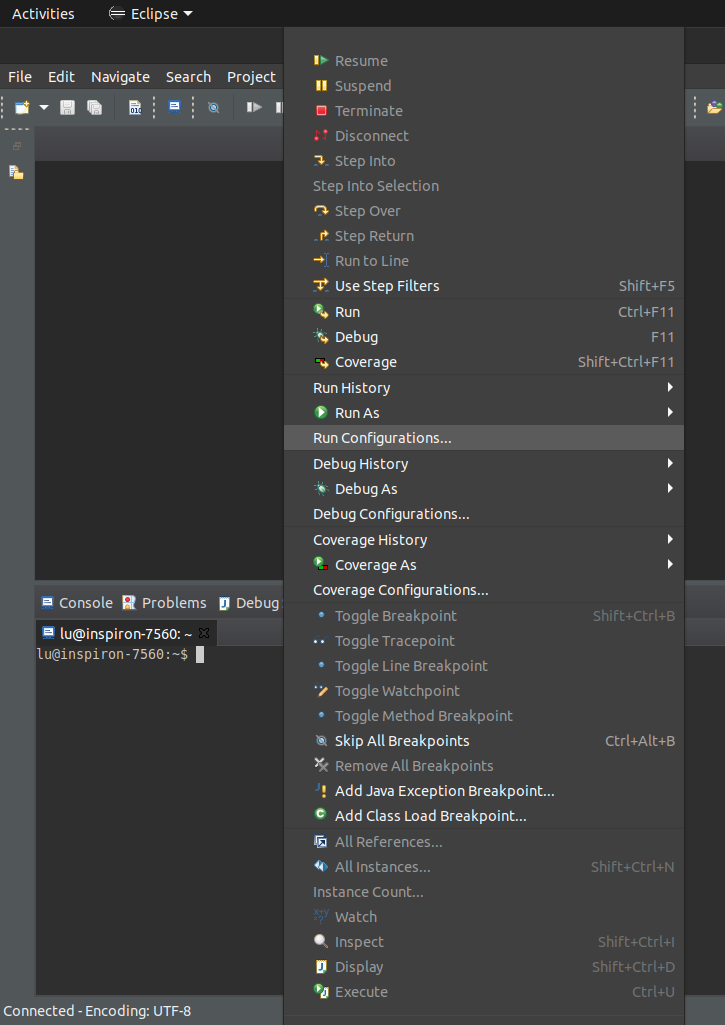Expand the Coverage History submenu

point(484,540)
